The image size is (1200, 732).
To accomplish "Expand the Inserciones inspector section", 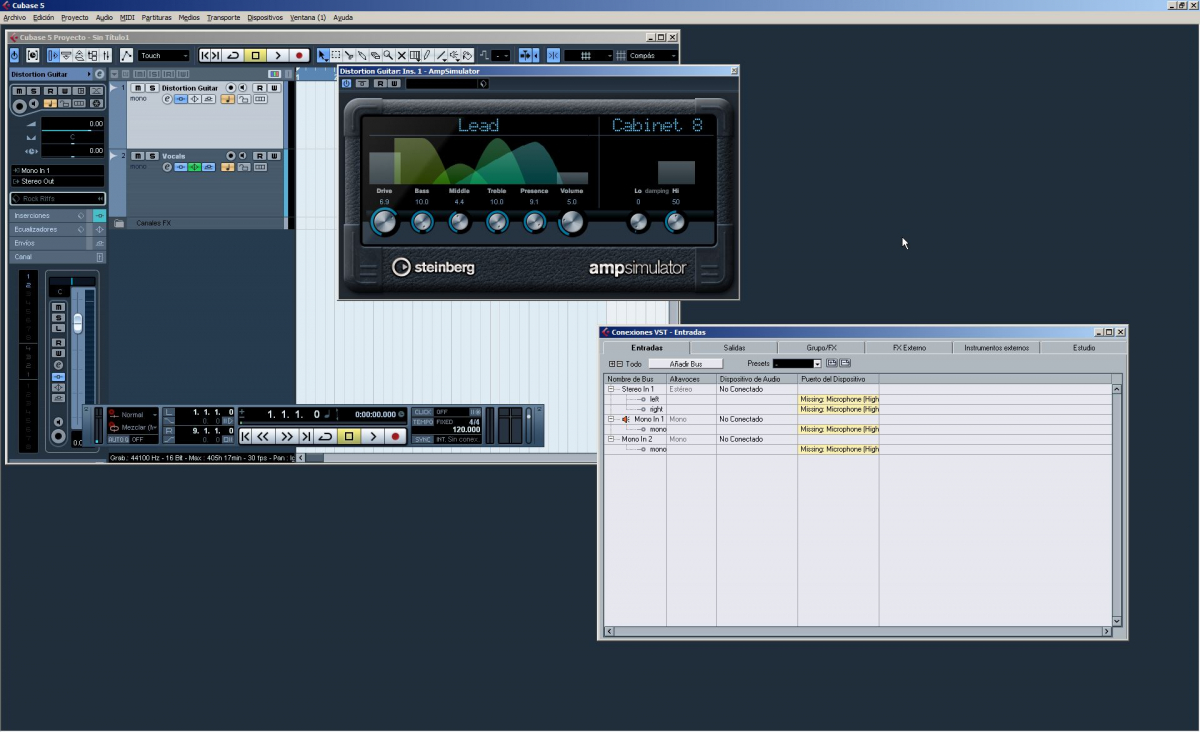I will [58, 215].
